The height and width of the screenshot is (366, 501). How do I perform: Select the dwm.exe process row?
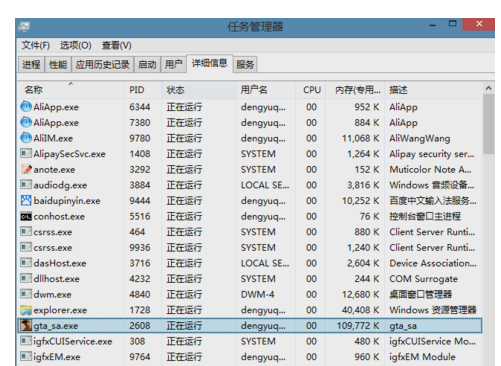tap(250, 294)
